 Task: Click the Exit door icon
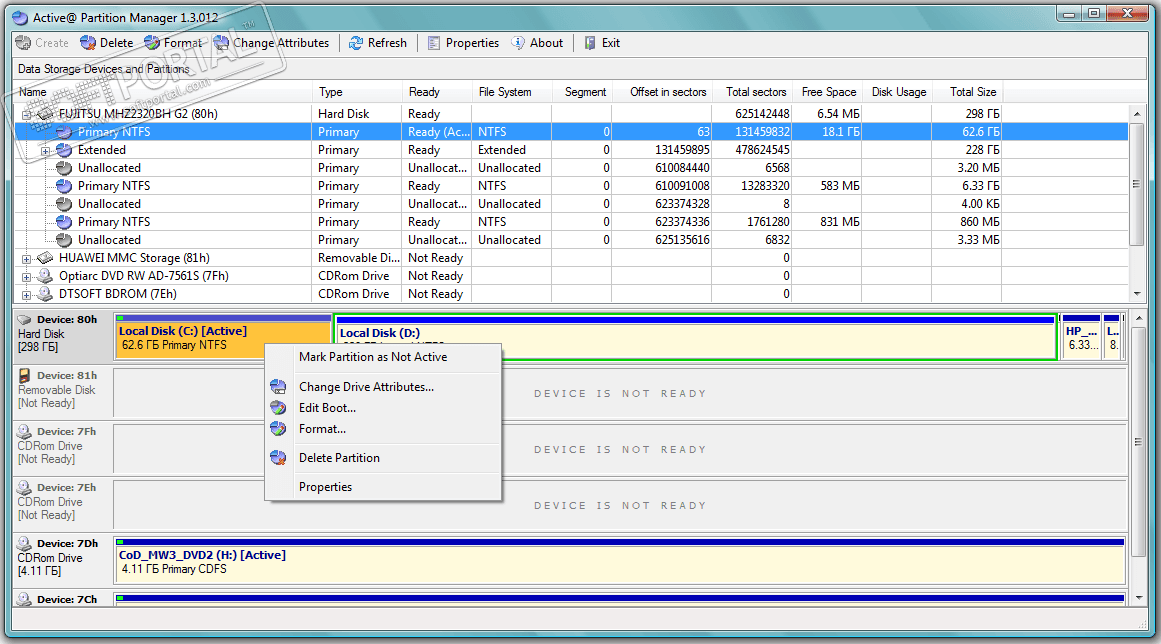point(590,43)
